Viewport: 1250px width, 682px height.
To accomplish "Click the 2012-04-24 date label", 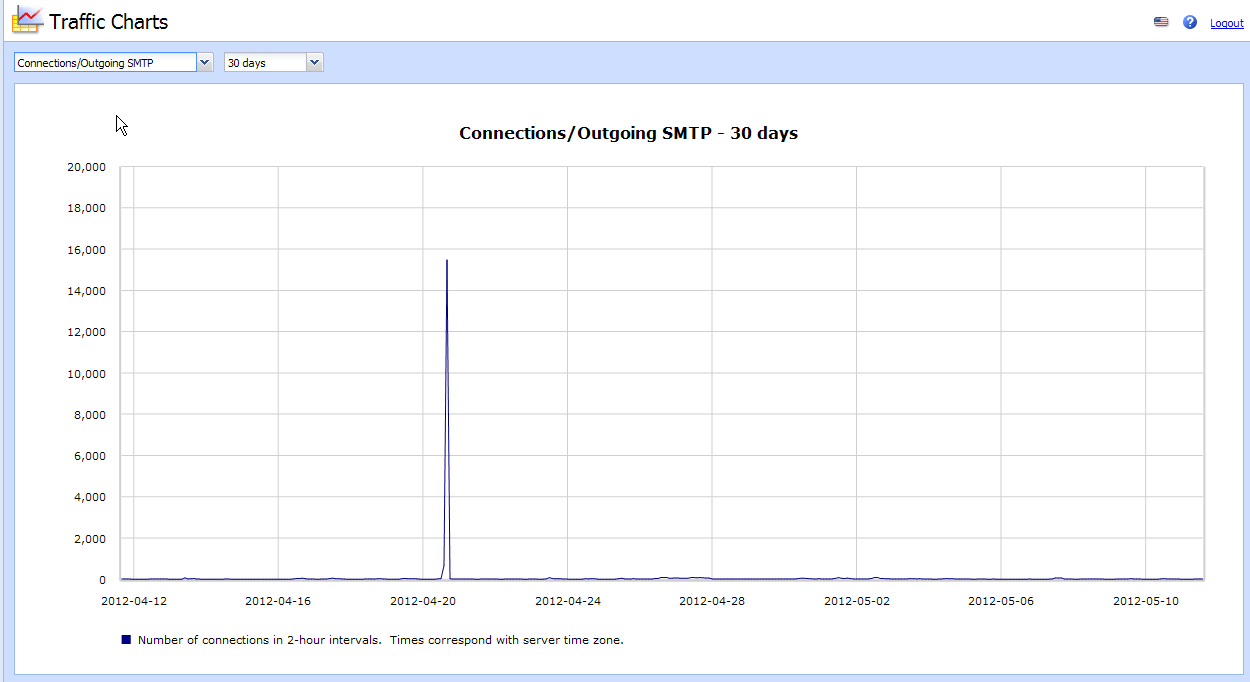I will 568,602.
